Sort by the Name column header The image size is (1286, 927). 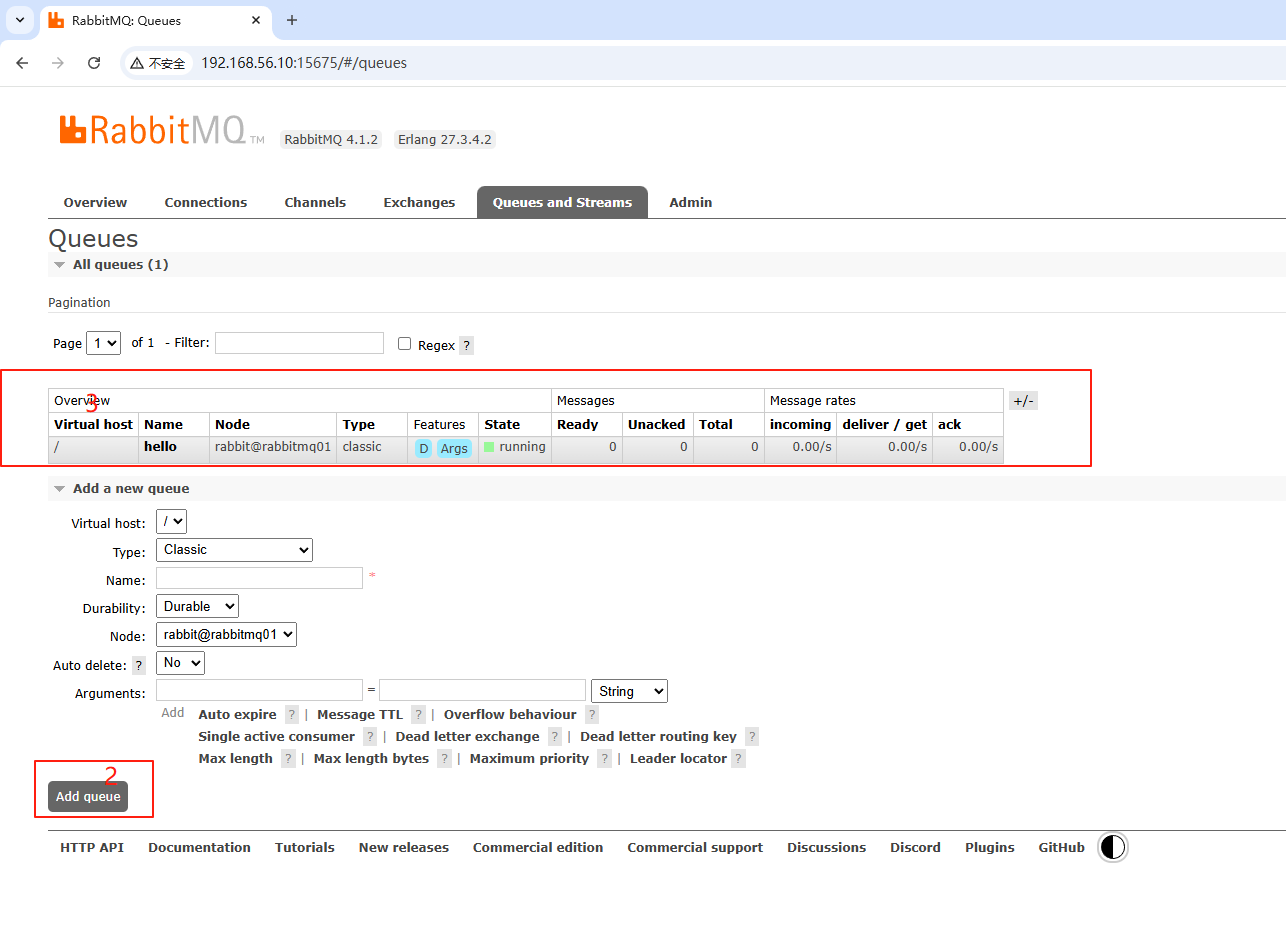pyautogui.click(x=163, y=425)
